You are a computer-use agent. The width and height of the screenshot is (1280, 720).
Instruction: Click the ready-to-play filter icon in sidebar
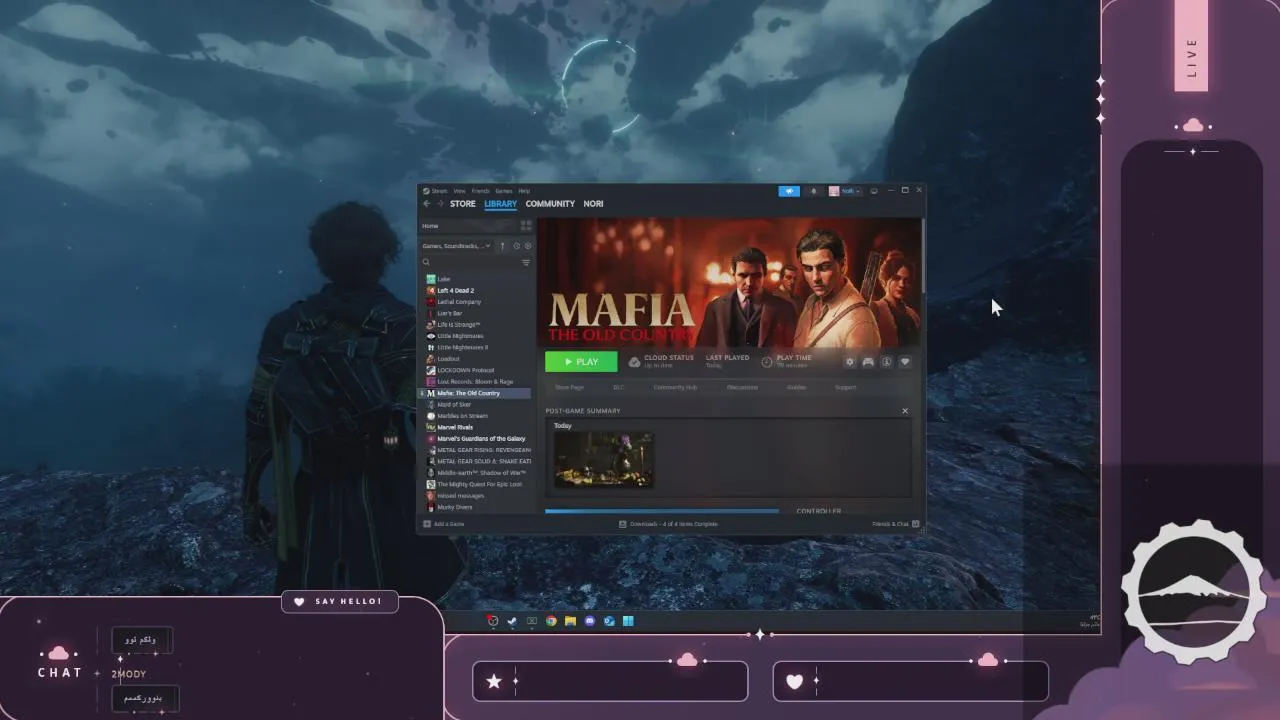[x=528, y=246]
